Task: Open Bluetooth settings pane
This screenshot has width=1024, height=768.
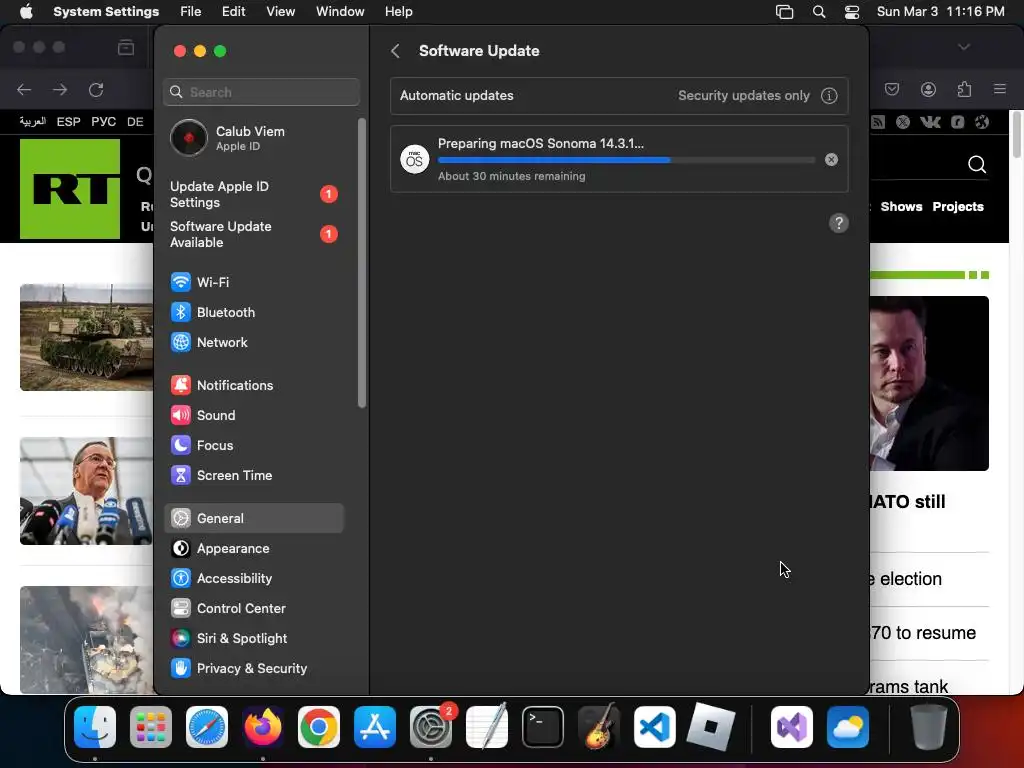Action: click(x=253, y=312)
